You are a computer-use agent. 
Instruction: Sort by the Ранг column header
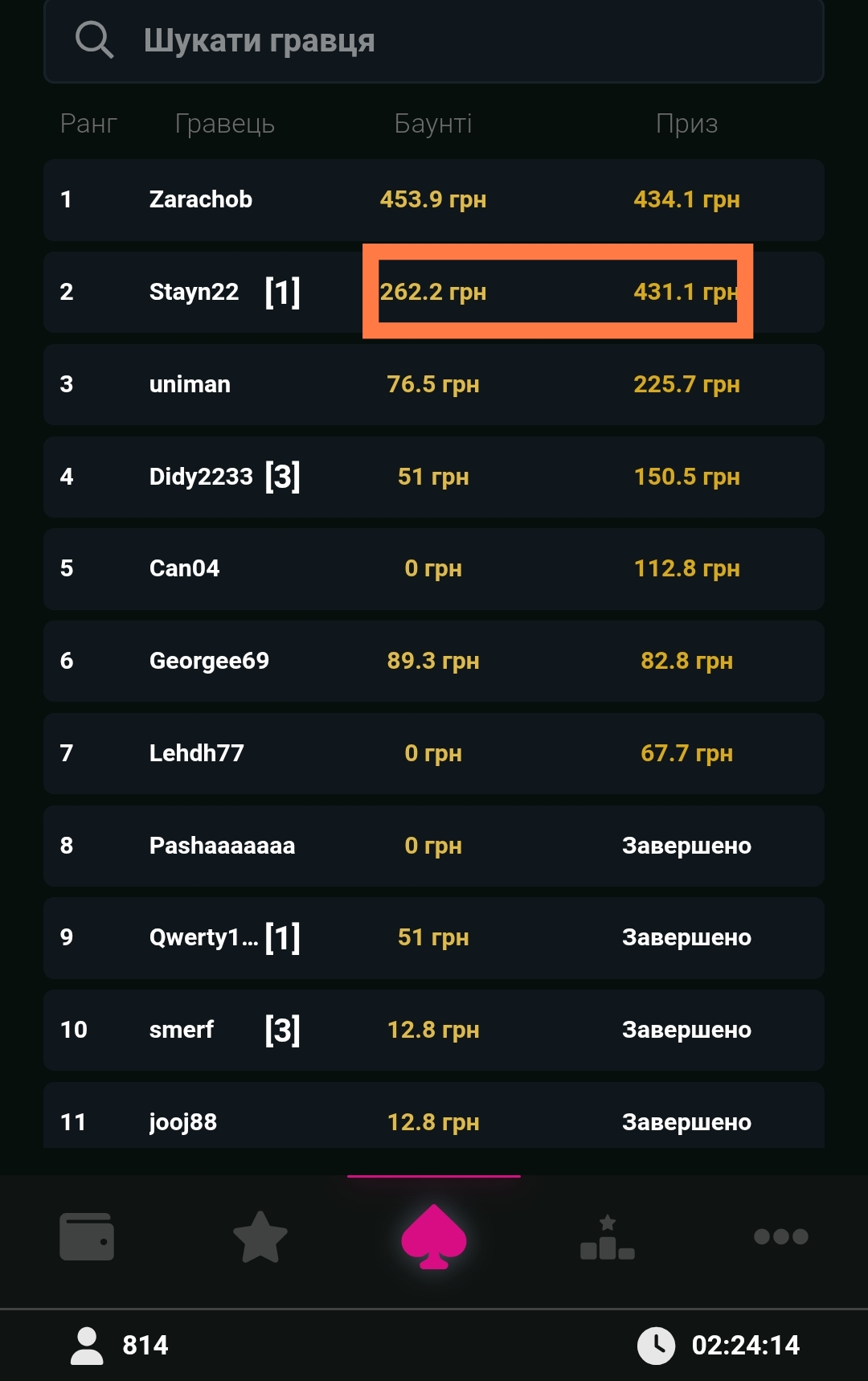click(x=88, y=124)
